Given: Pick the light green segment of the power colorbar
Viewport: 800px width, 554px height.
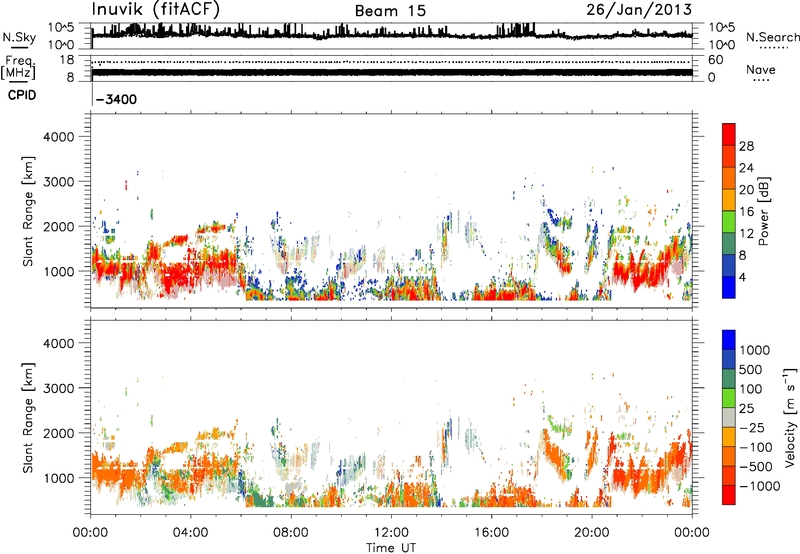Looking at the screenshot, I should click(x=729, y=223).
